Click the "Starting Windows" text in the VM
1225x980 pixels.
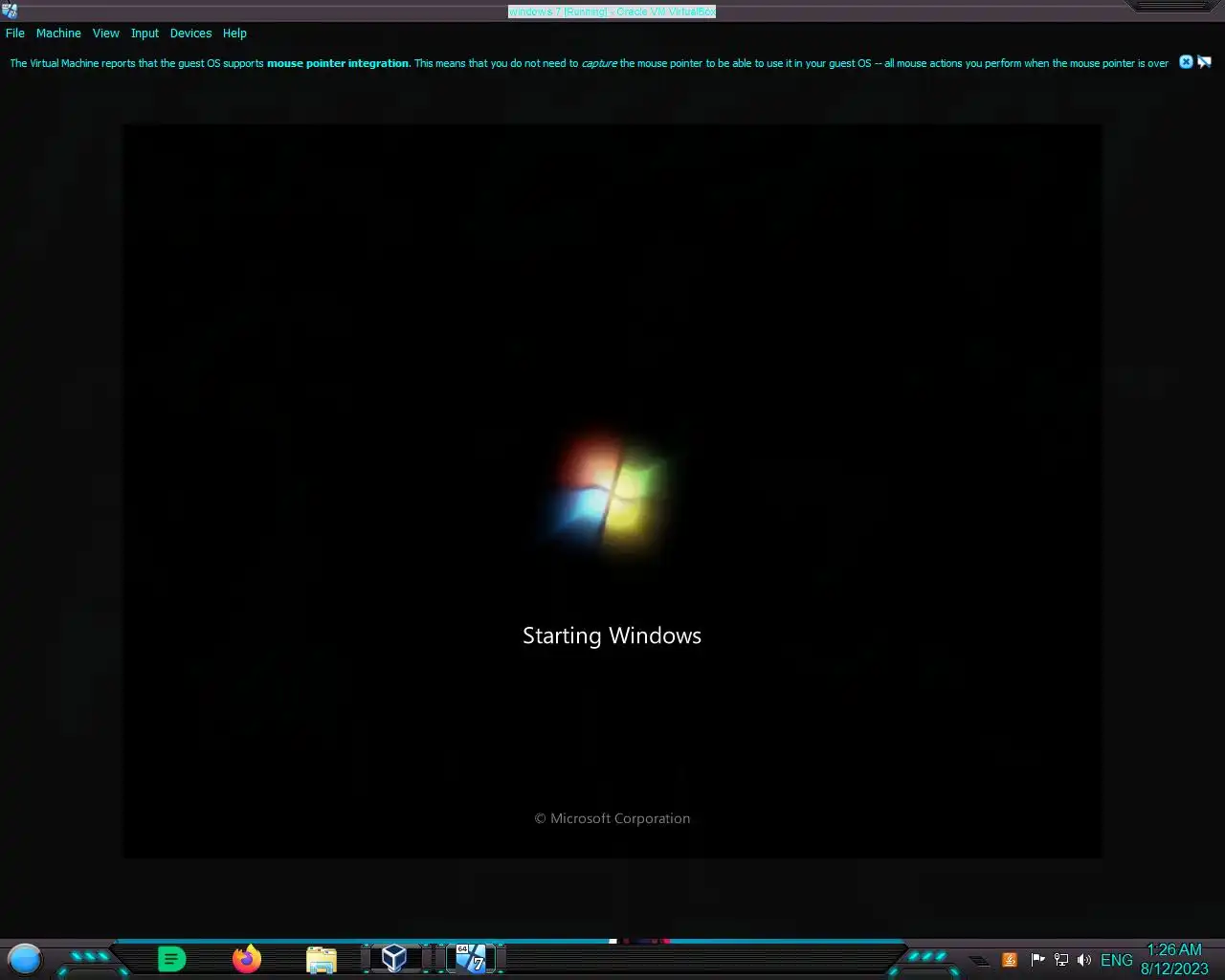point(612,636)
